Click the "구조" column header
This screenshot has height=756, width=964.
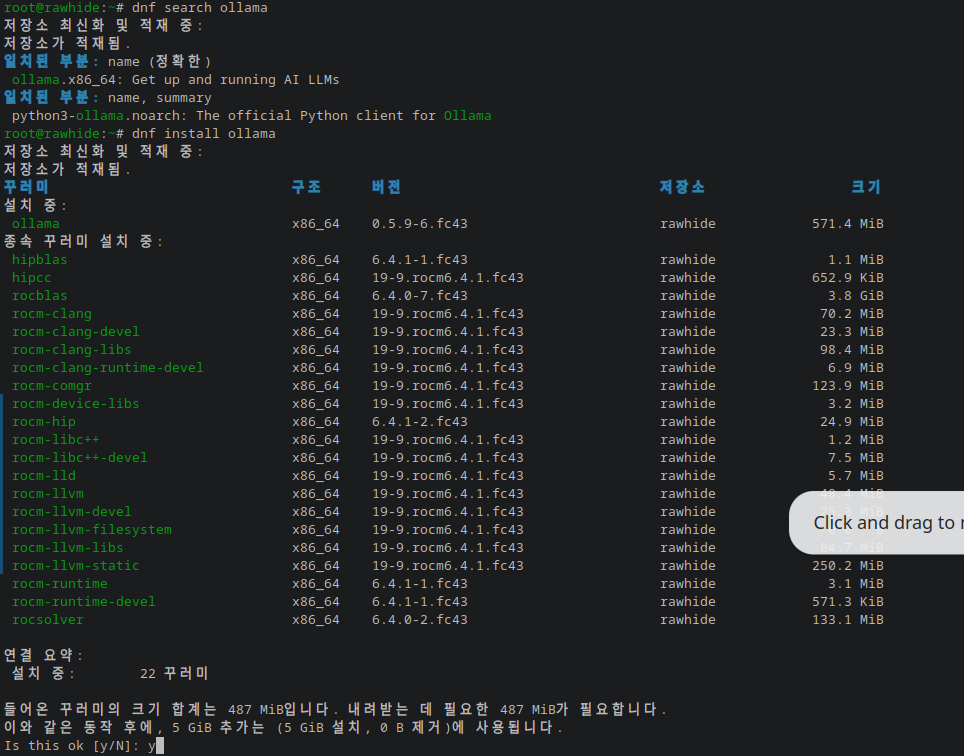point(307,187)
